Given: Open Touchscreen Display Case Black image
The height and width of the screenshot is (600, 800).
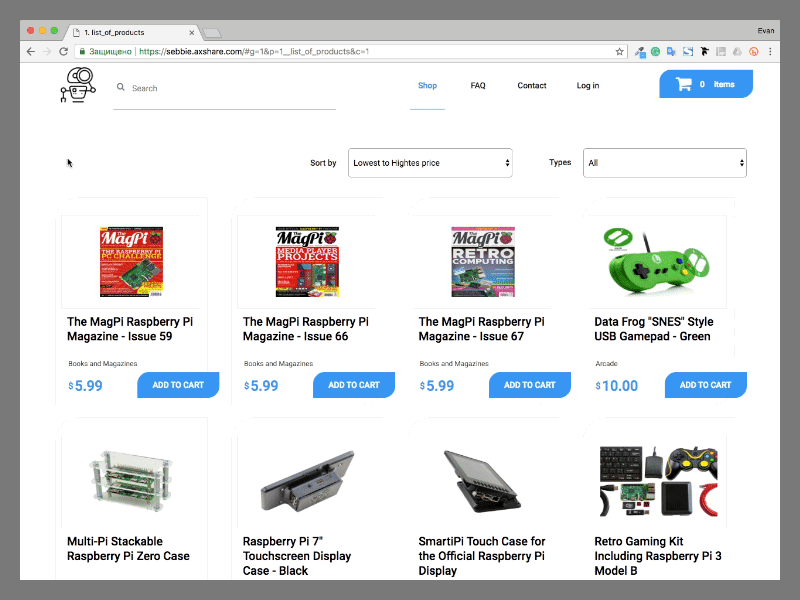Looking at the screenshot, I should click(x=307, y=480).
